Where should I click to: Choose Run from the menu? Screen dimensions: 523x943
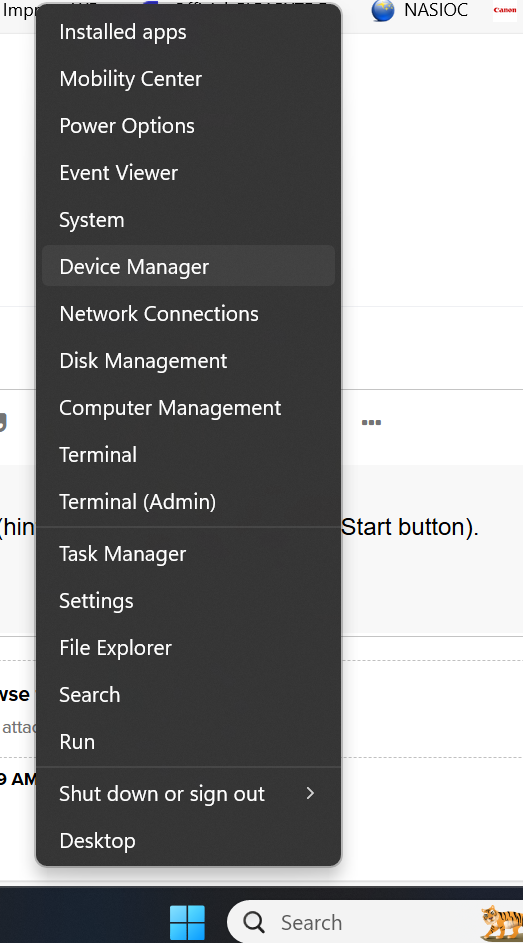pyautogui.click(x=188, y=741)
